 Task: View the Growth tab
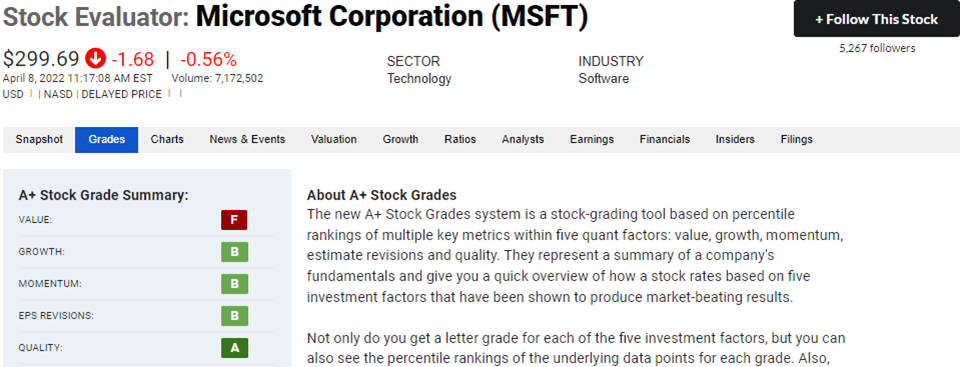(x=400, y=140)
